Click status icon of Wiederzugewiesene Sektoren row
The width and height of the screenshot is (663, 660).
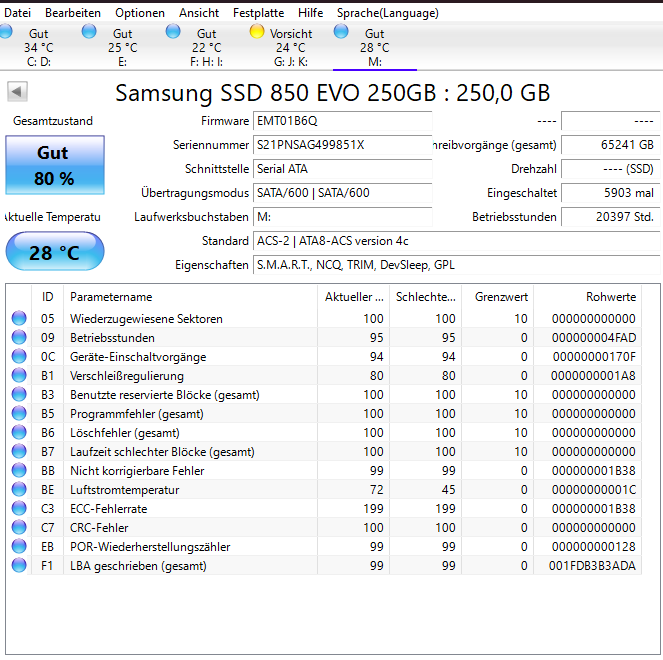(19, 318)
